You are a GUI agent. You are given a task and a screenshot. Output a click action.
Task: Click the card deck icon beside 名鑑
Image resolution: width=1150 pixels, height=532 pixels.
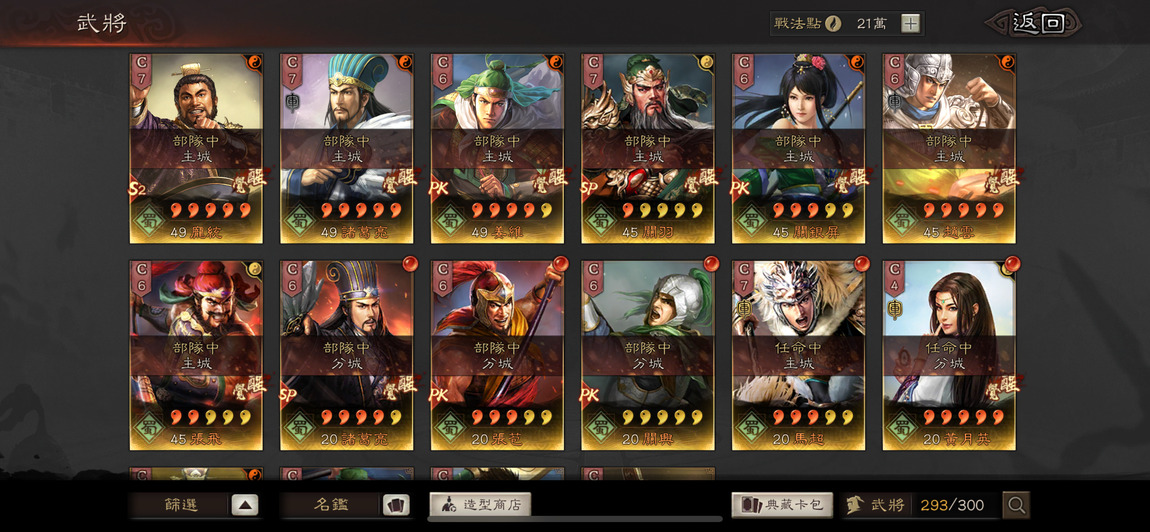click(396, 505)
